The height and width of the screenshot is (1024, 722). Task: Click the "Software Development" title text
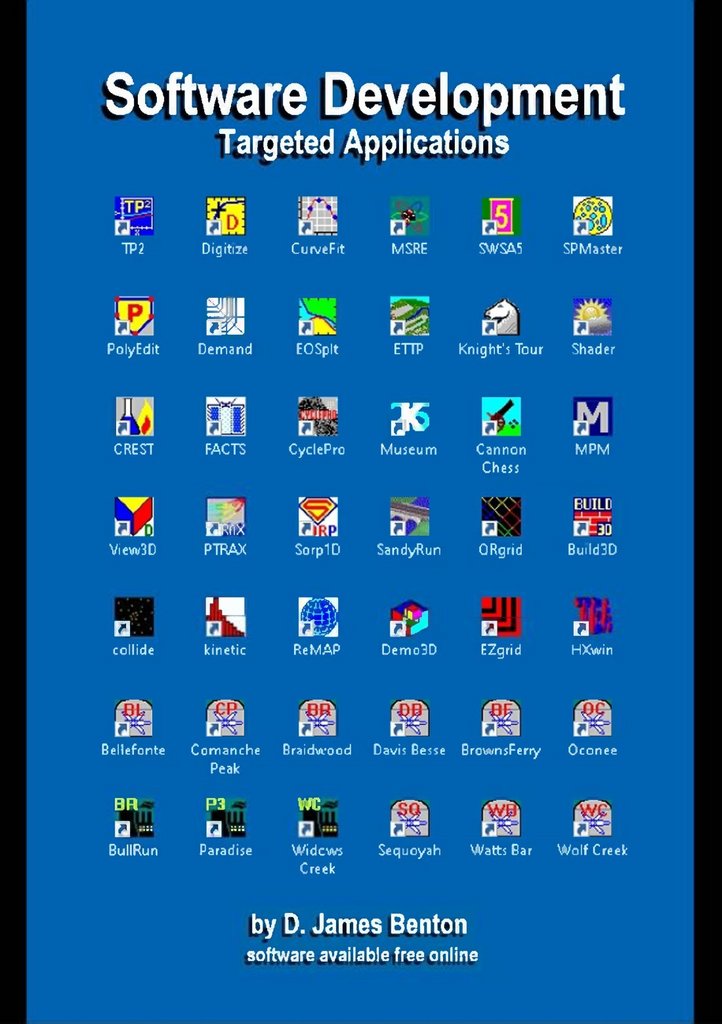tap(364, 97)
